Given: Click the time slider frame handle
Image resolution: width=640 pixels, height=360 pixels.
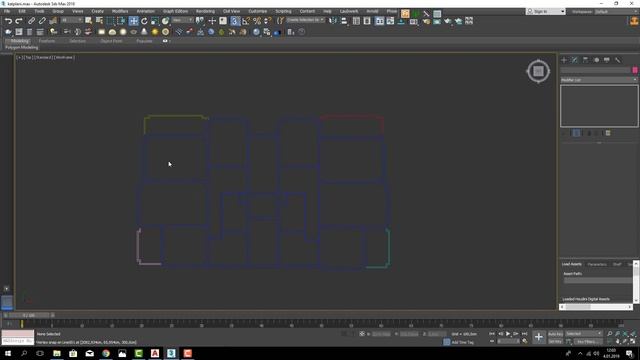Looking at the screenshot, I should [x=29, y=315].
